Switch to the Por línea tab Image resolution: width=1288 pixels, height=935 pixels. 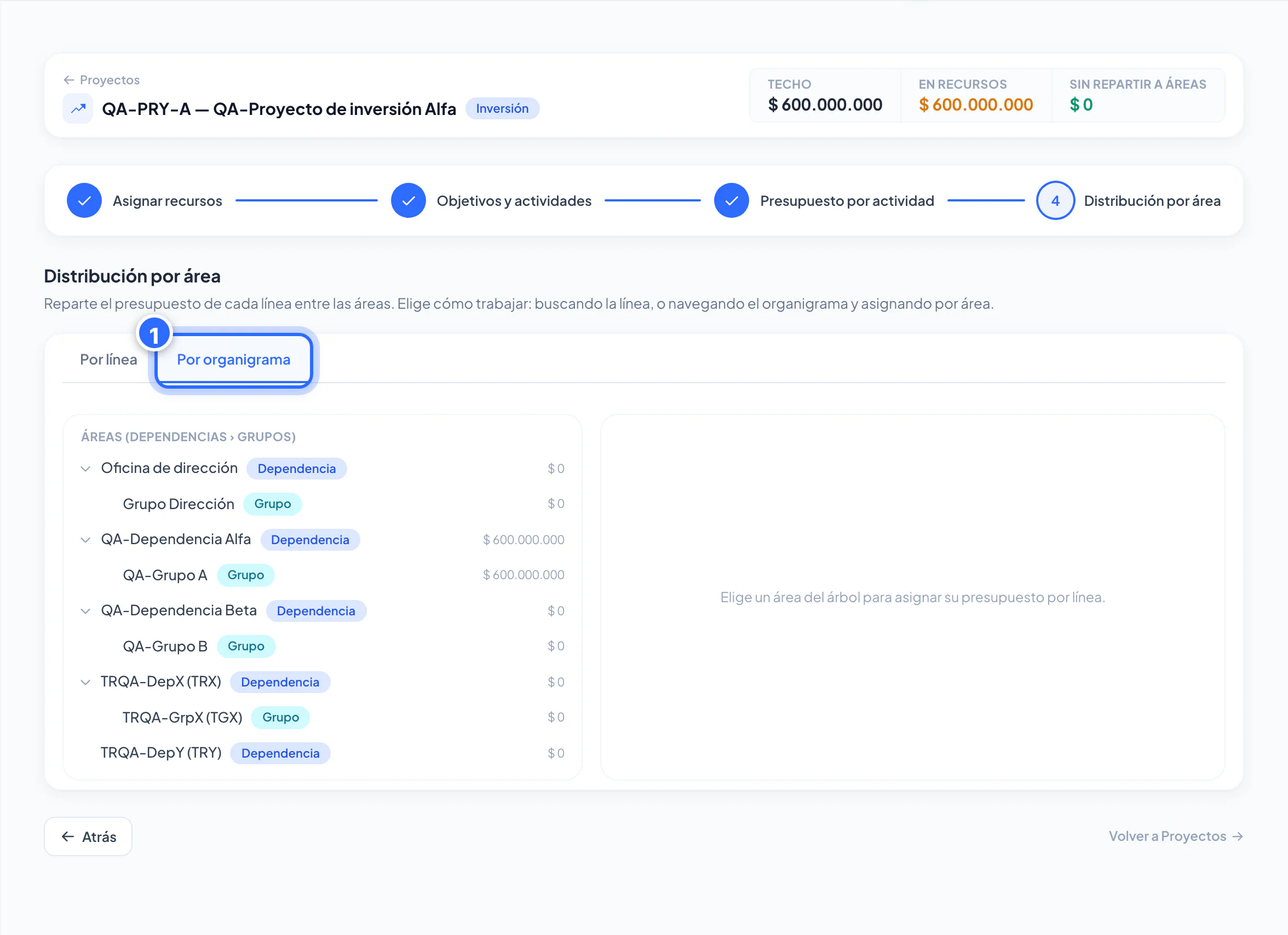(108, 359)
